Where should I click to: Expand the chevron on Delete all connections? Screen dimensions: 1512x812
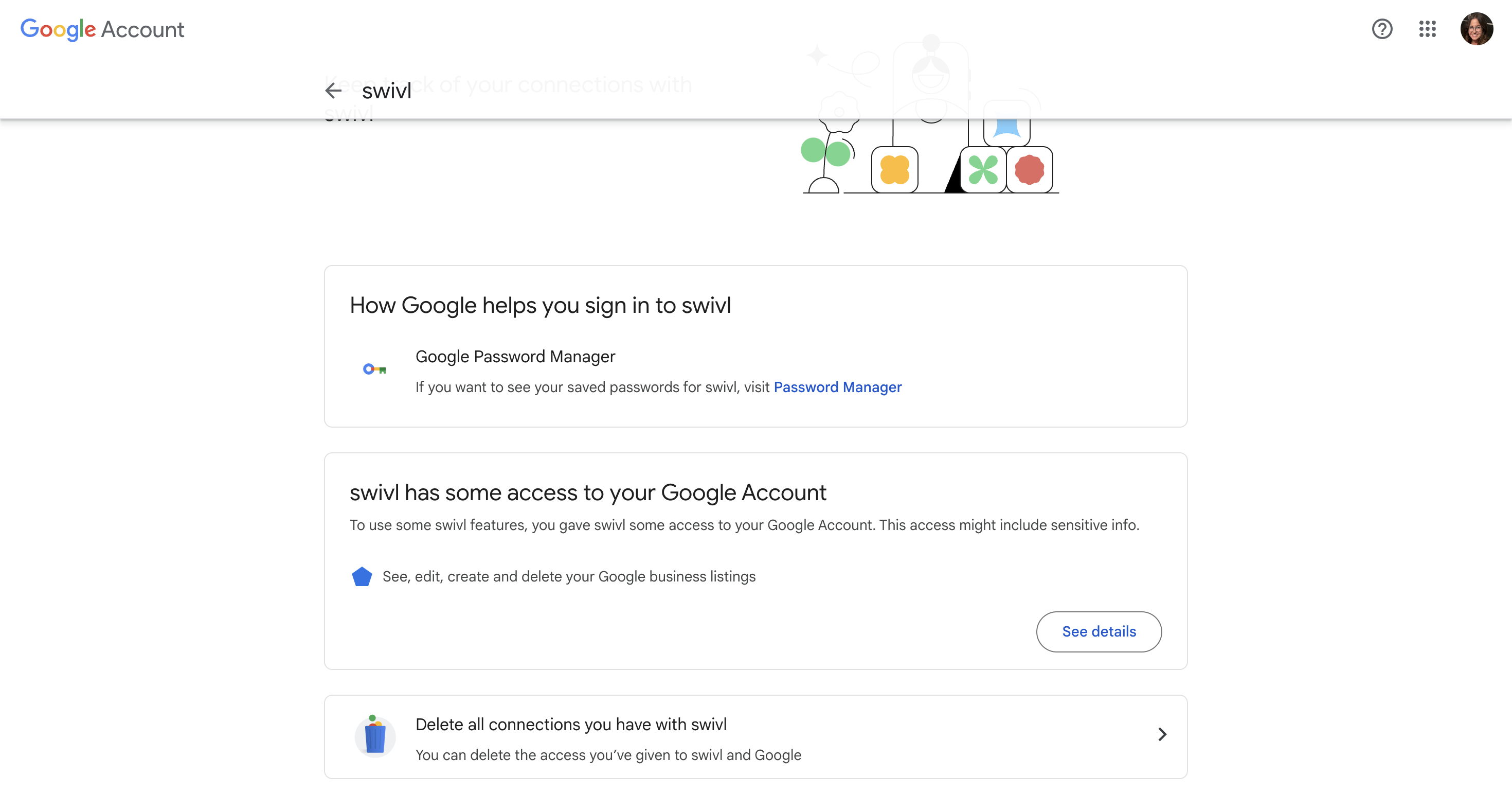point(1162,734)
